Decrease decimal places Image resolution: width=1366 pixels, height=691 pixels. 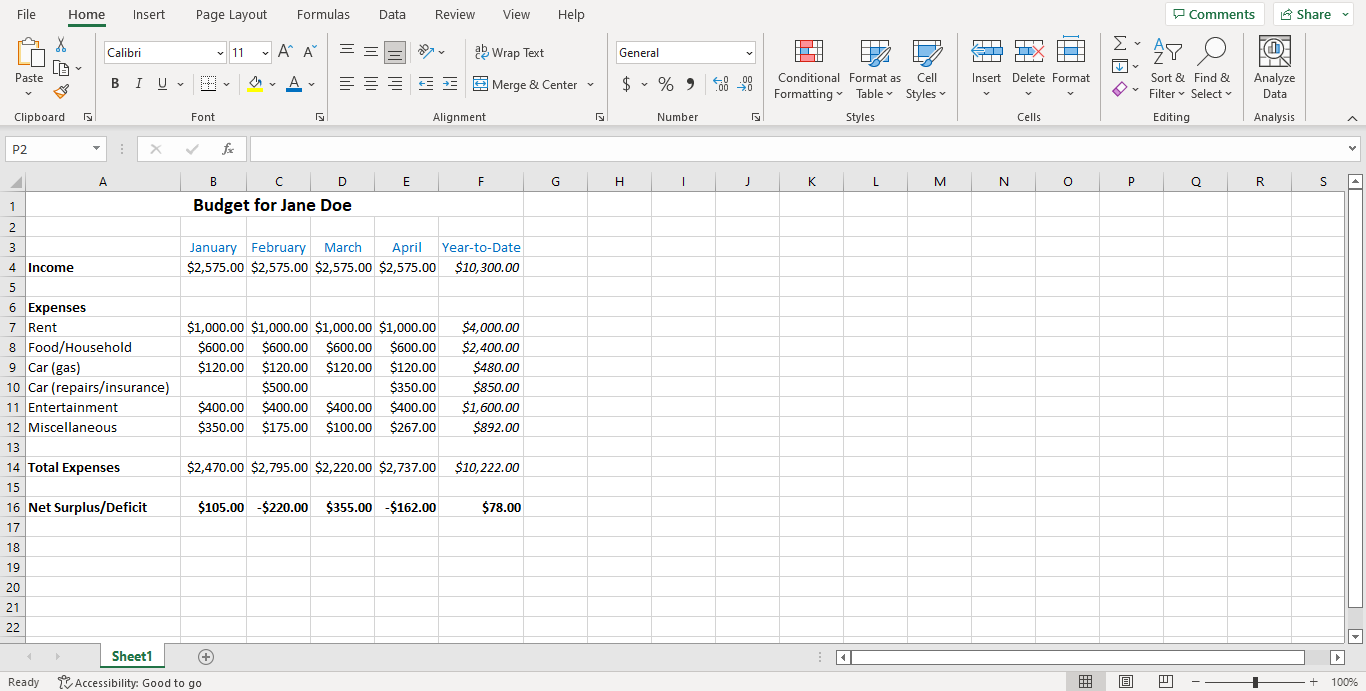click(x=745, y=84)
